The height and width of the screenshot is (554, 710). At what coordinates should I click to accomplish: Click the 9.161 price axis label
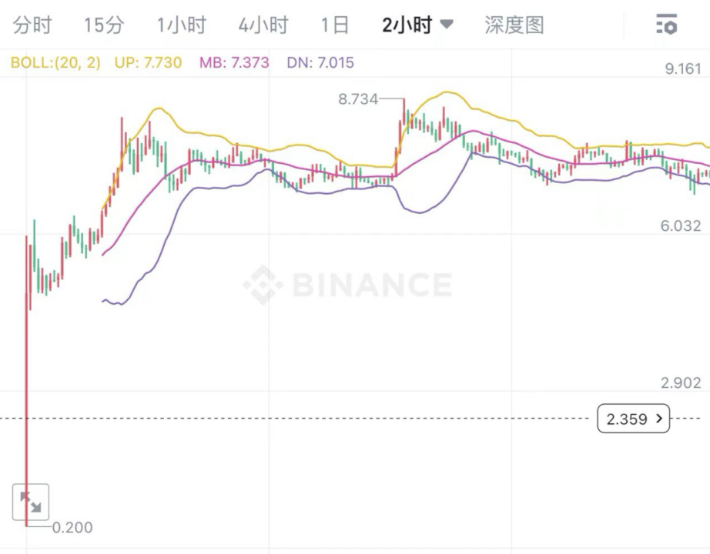(x=684, y=69)
